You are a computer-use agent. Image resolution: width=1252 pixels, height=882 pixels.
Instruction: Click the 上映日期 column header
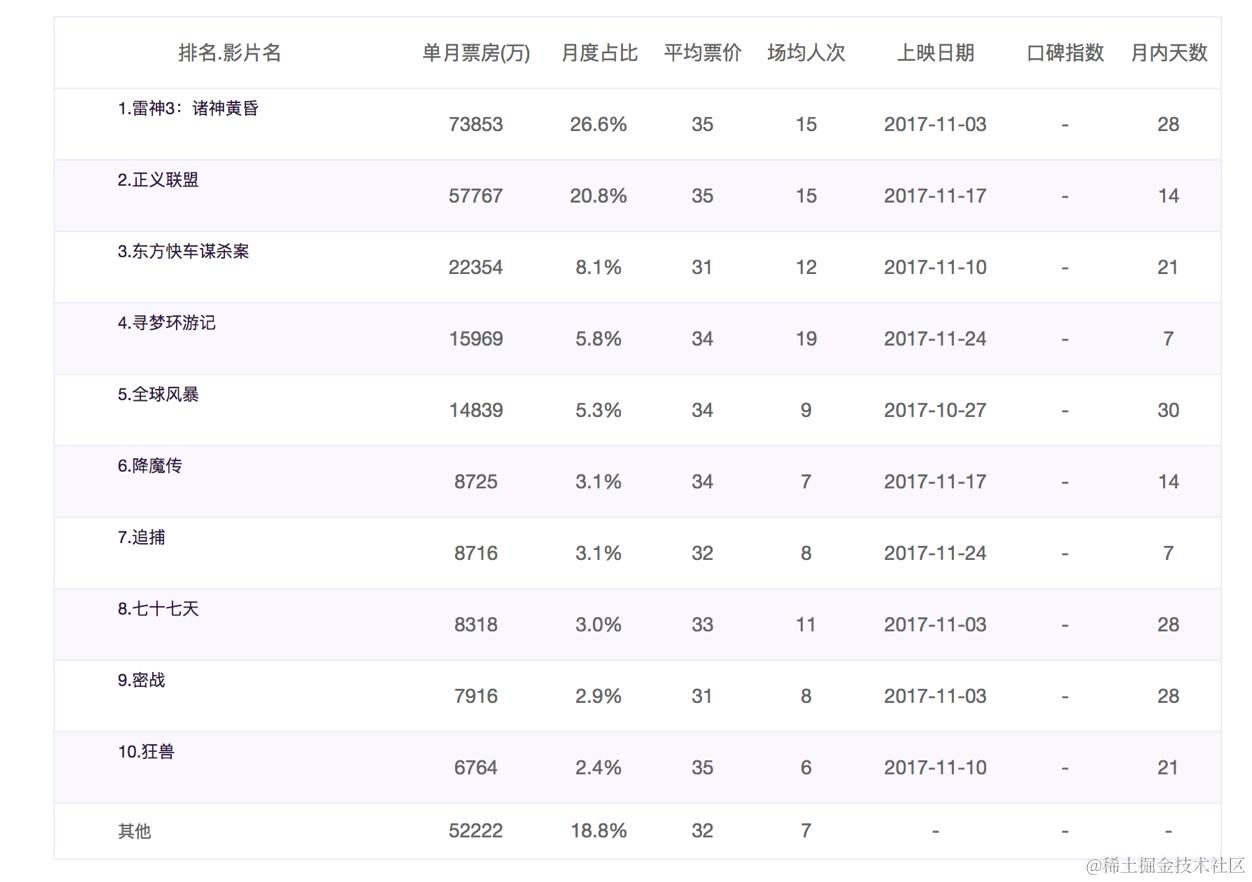[x=935, y=53]
